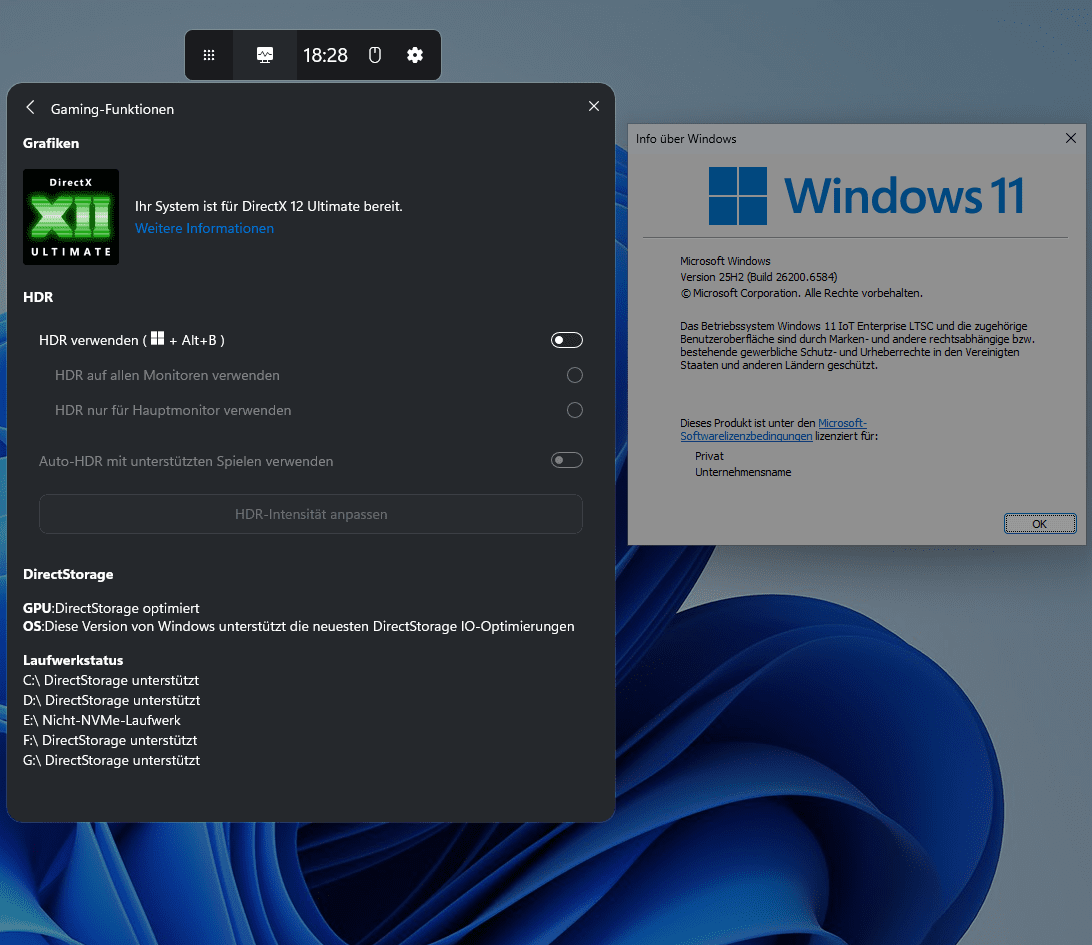Click the mouse click-through icon in Game Bar
Viewport: 1092px width, 945px height.
click(375, 55)
